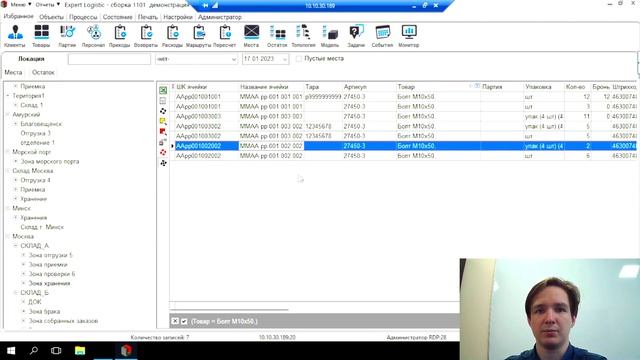The width and height of the screenshot is (640, 360).
Task: Expand the Склад 1 tree node
Action: 16,105
